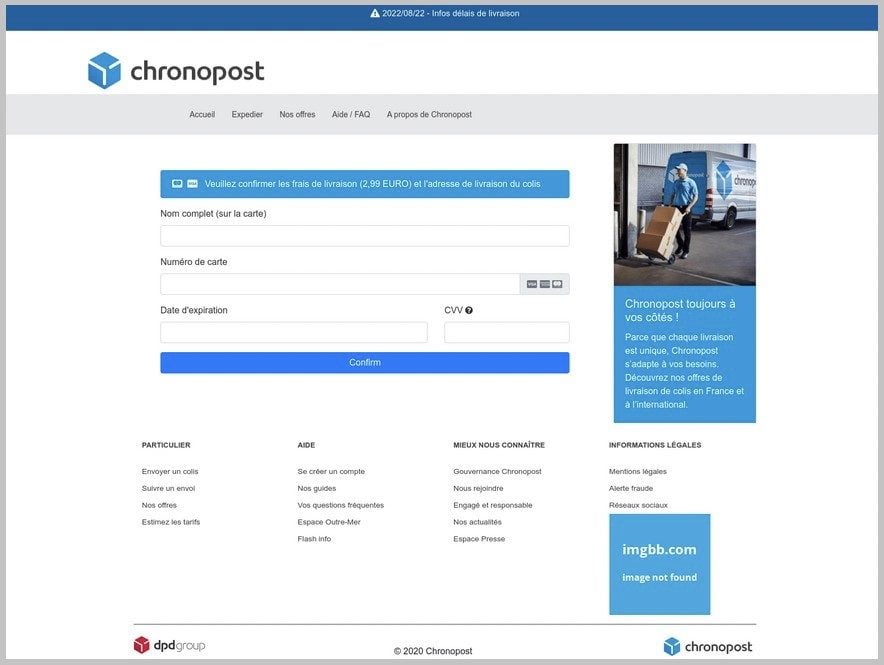The width and height of the screenshot is (884, 665).
Task: Open Flash info footer link
Action: tap(314, 539)
